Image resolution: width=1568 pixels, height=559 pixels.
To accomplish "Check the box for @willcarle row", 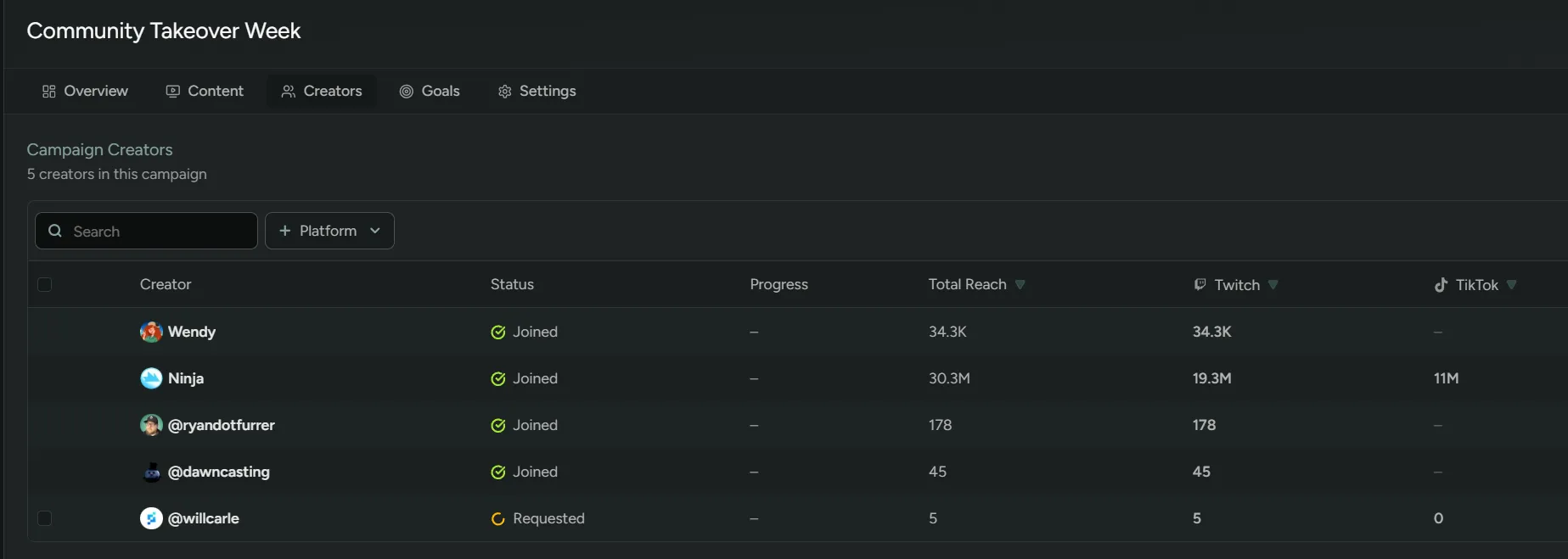I will click(x=45, y=518).
